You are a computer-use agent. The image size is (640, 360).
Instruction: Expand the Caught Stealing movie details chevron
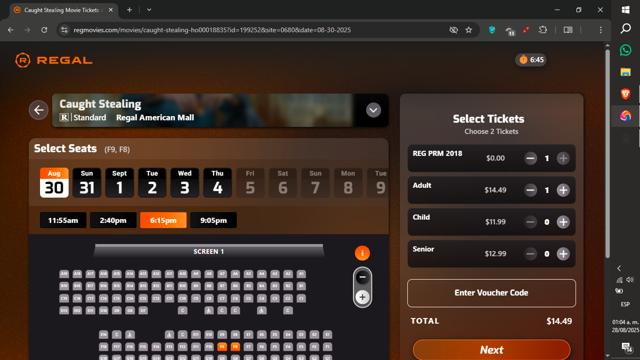pyautogui.click(x=373, y=110)
